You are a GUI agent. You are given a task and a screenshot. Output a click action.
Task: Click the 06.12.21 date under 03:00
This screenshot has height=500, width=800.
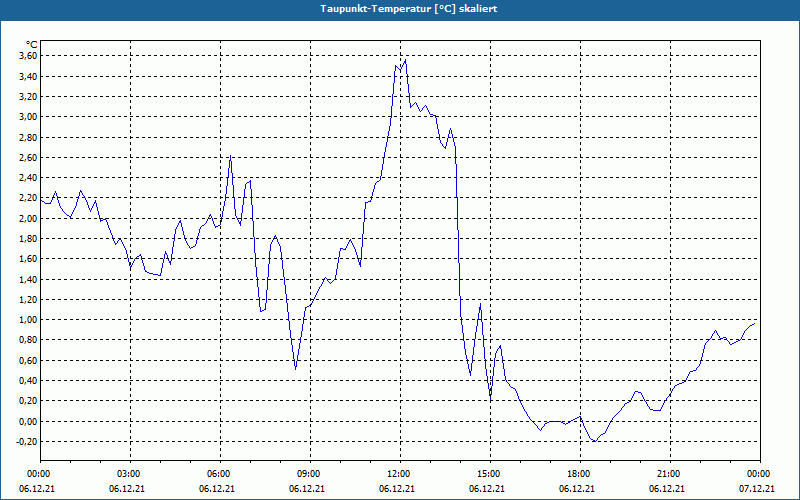coord(127,489)
